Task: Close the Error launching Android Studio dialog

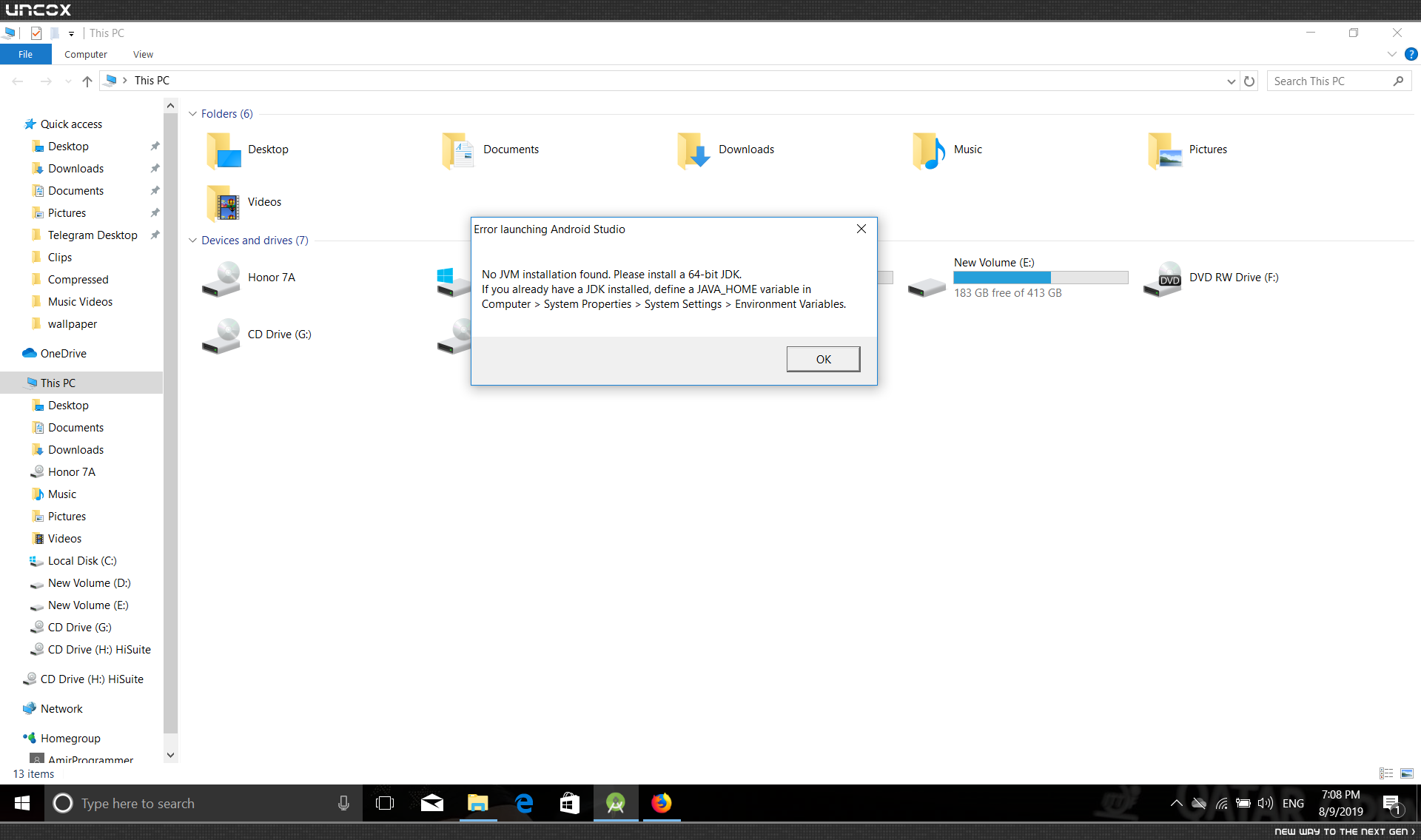Action: tap(861, 229)
